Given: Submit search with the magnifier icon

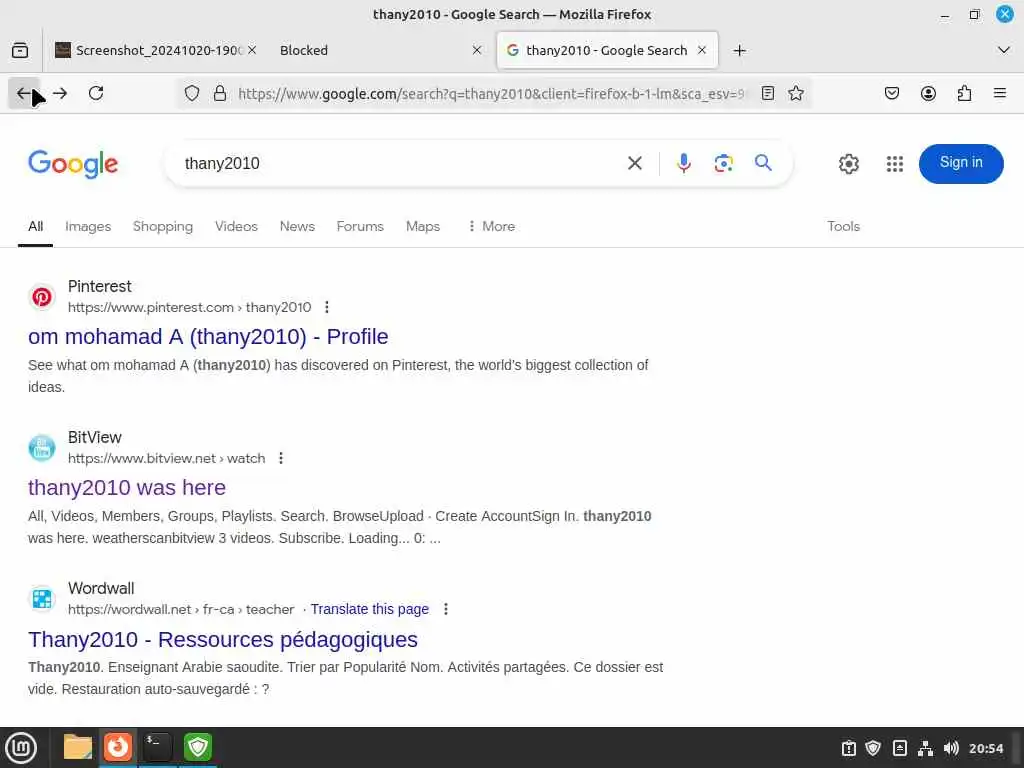Looking at the screenshot, I should pyautogui.click(x=763, y=163).
